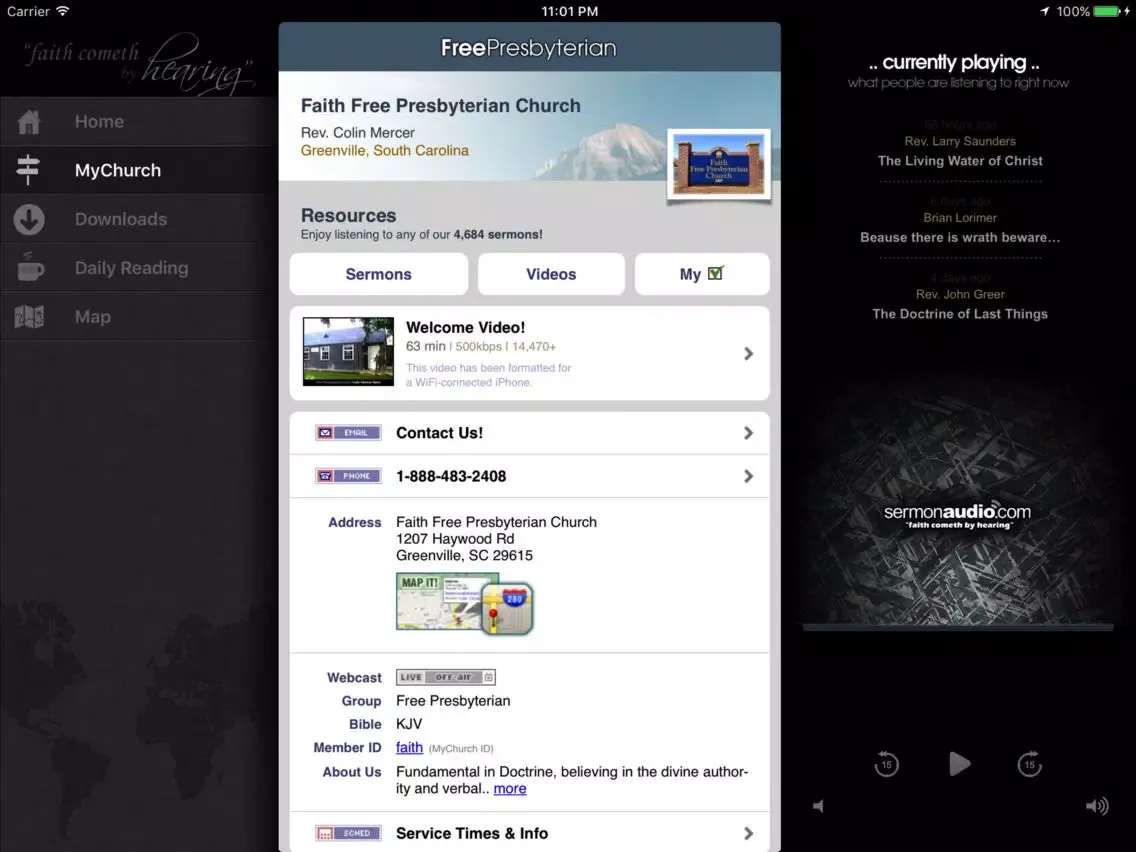Open the Sermons tab
Viewport: 1136px width, 852px height.
pyautogui.click(x=378, y=274)
